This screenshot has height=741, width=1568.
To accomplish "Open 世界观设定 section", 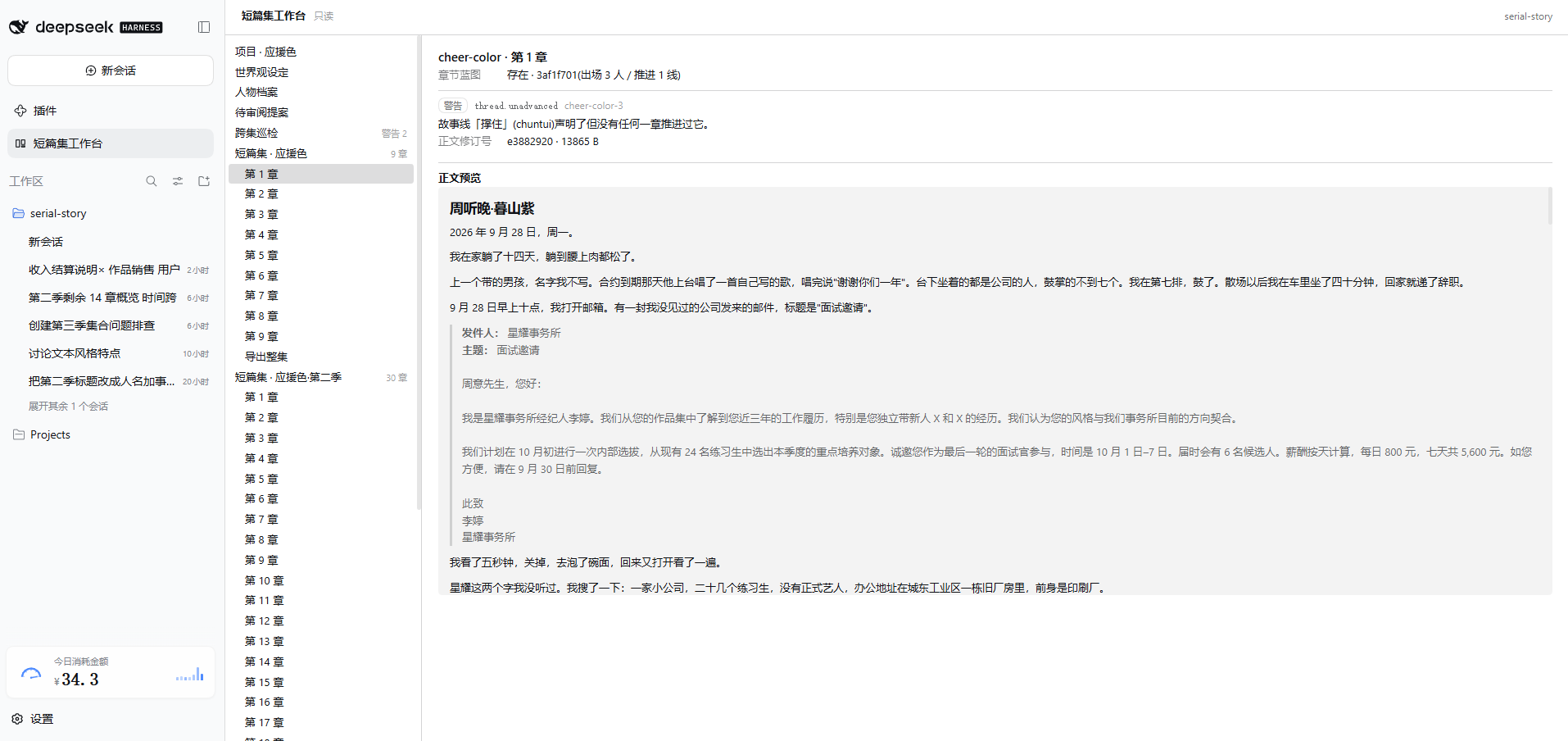I will point(321,72).
